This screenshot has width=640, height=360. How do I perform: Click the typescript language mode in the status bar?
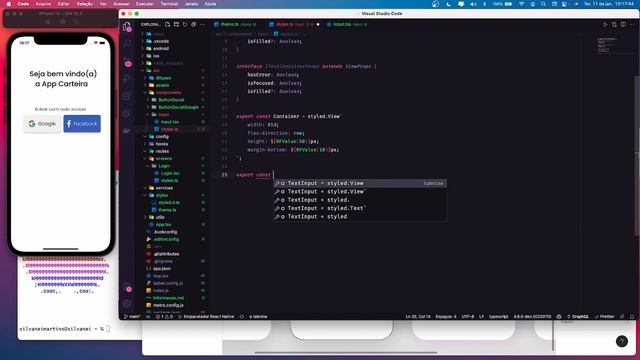[x=499, y=316]
